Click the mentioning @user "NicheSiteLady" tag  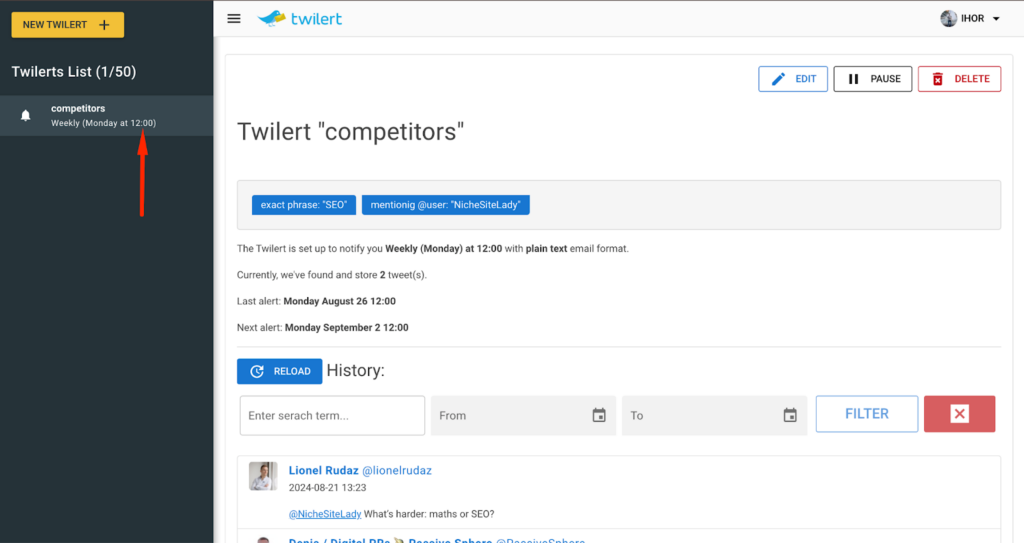(x=445, y=205)
